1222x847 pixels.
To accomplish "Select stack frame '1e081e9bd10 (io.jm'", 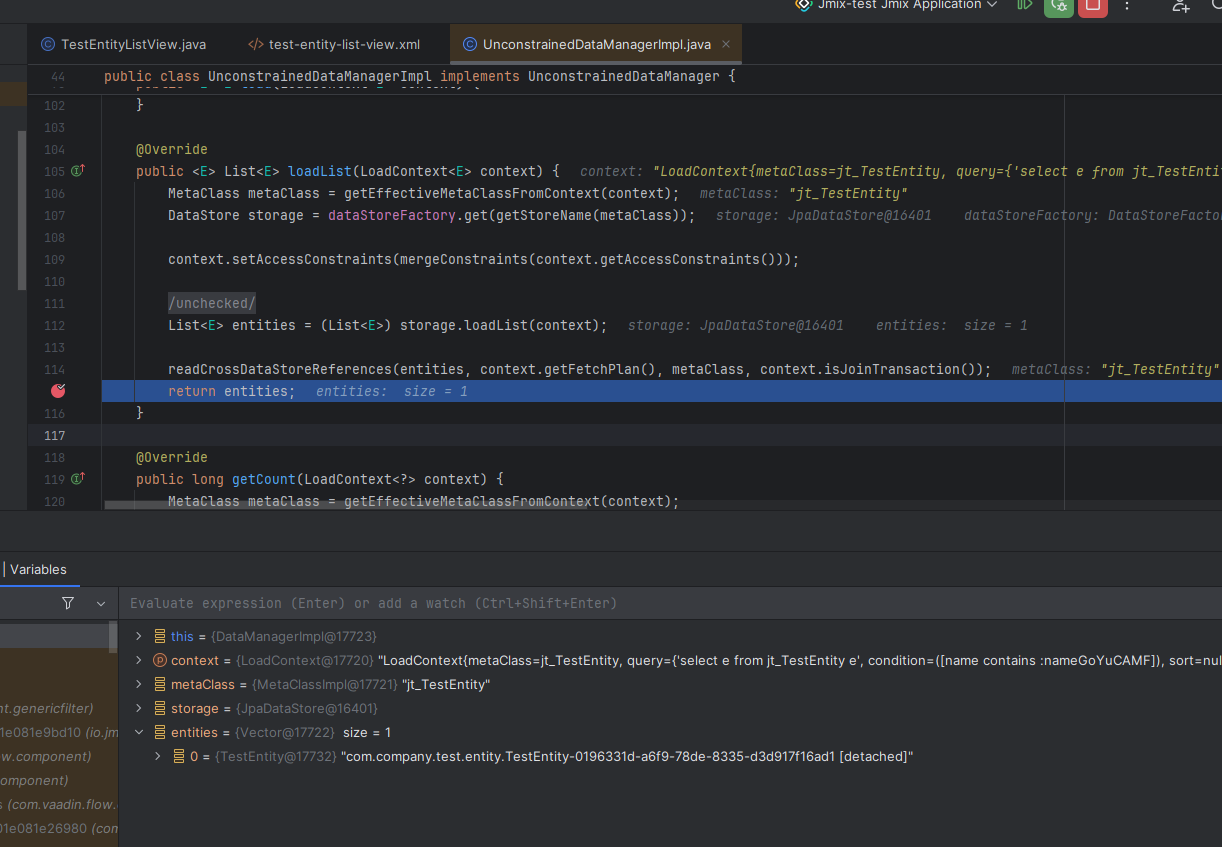I will [x=59, y=732].
